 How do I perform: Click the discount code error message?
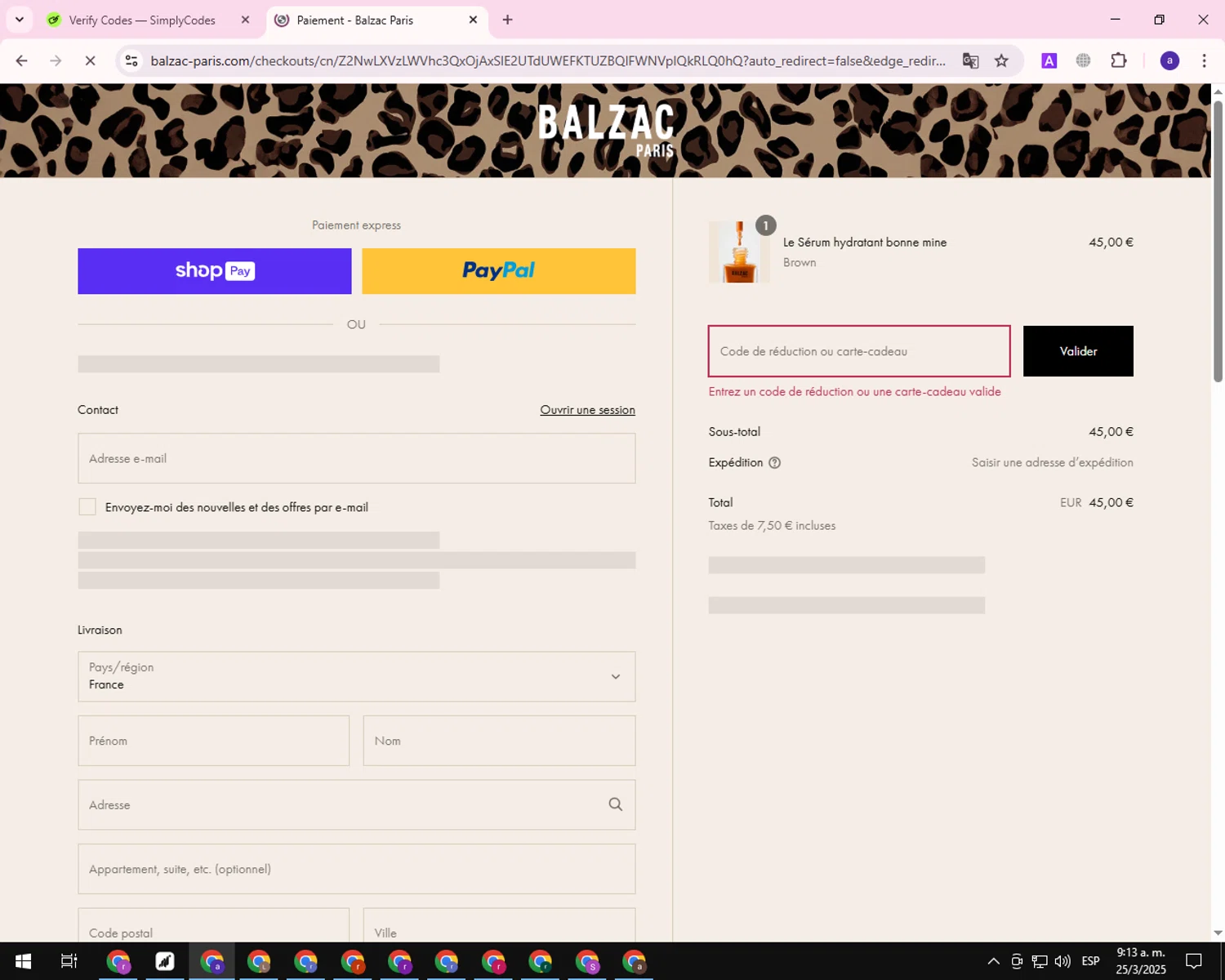(854, 392)
